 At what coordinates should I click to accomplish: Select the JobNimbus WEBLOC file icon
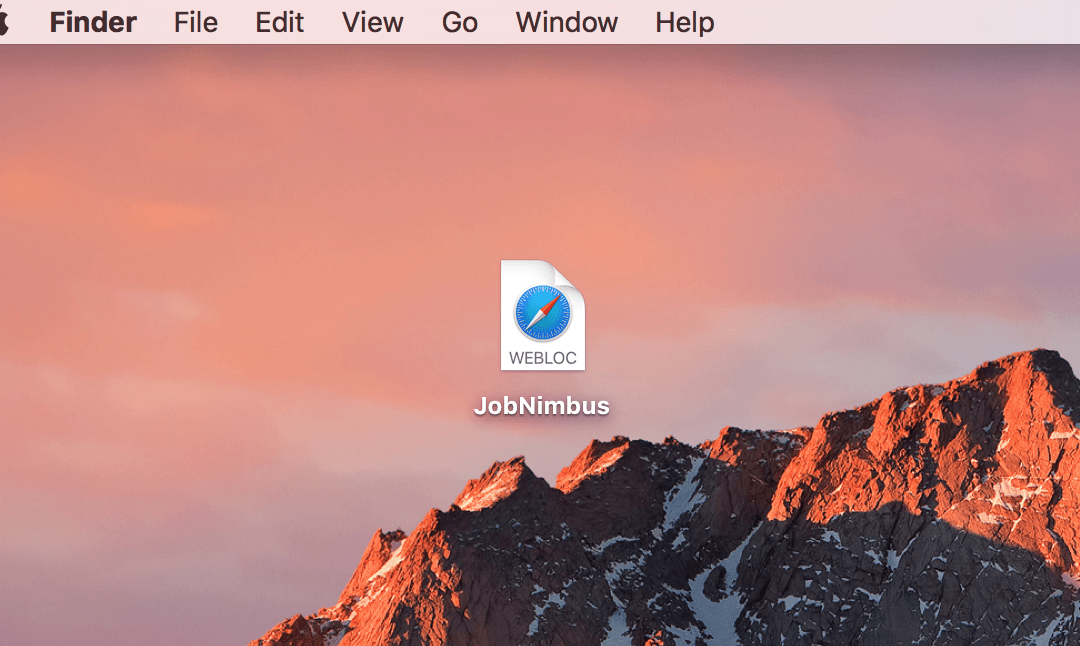(x=543, y=315)
